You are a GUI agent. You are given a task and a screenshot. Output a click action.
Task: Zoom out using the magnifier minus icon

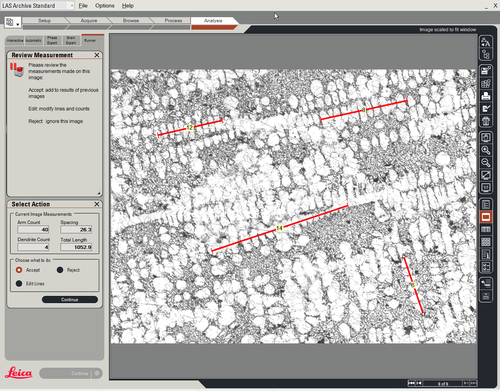point(486,163)
